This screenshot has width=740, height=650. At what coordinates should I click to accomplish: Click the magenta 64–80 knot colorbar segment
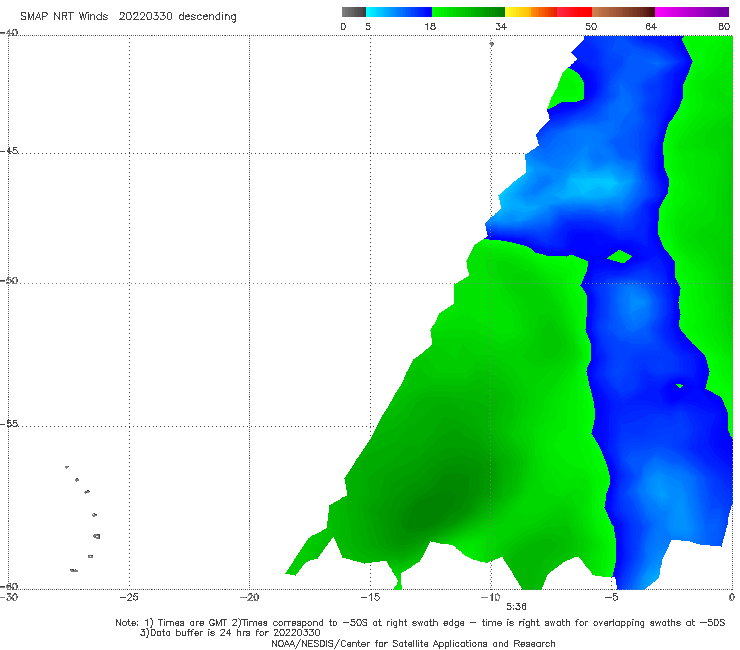pyautogui.click(x=692, y=12)
